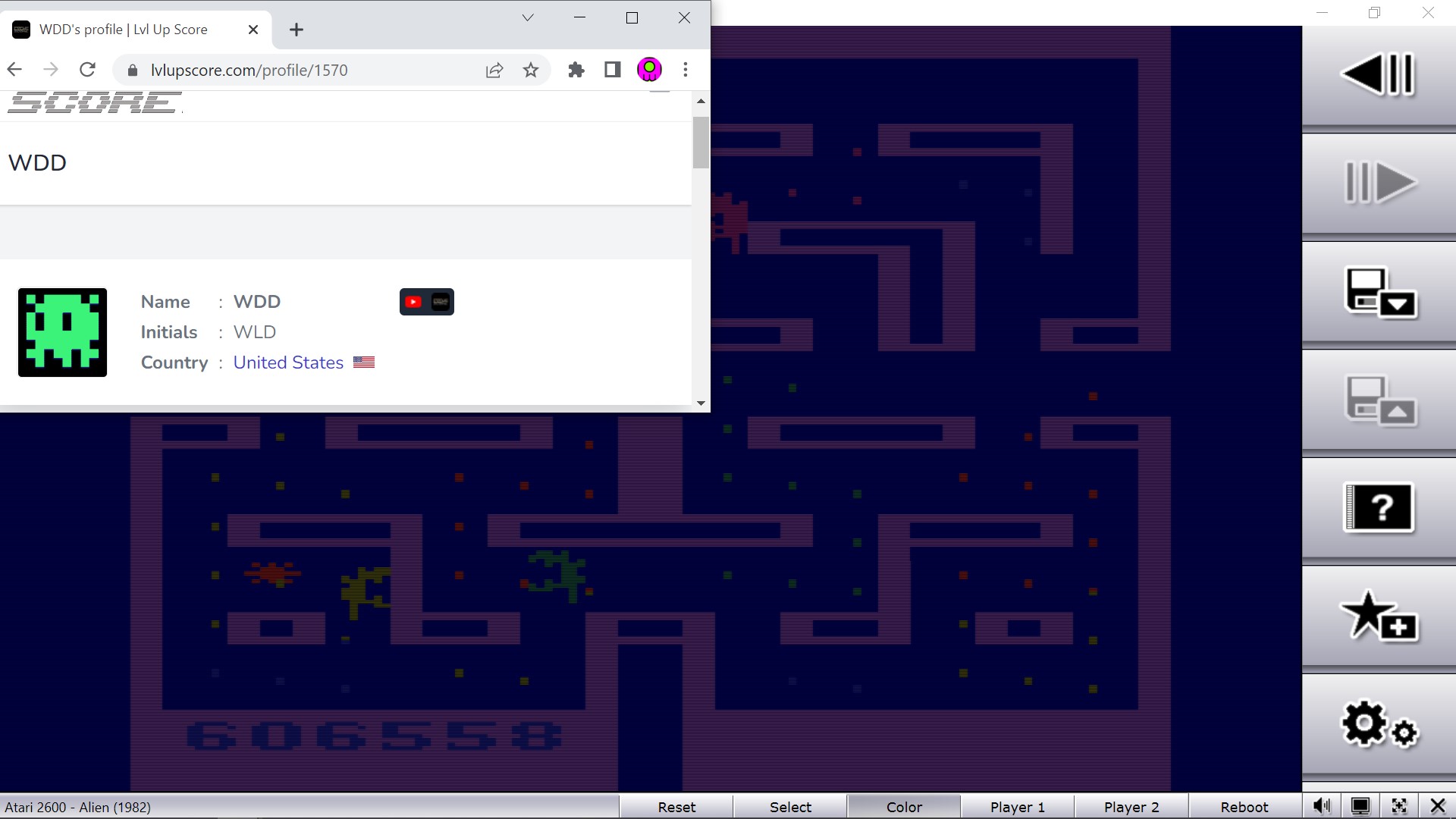Click the load state icon
Viewport: 1456px width, 819px height.
[1379, 400]
